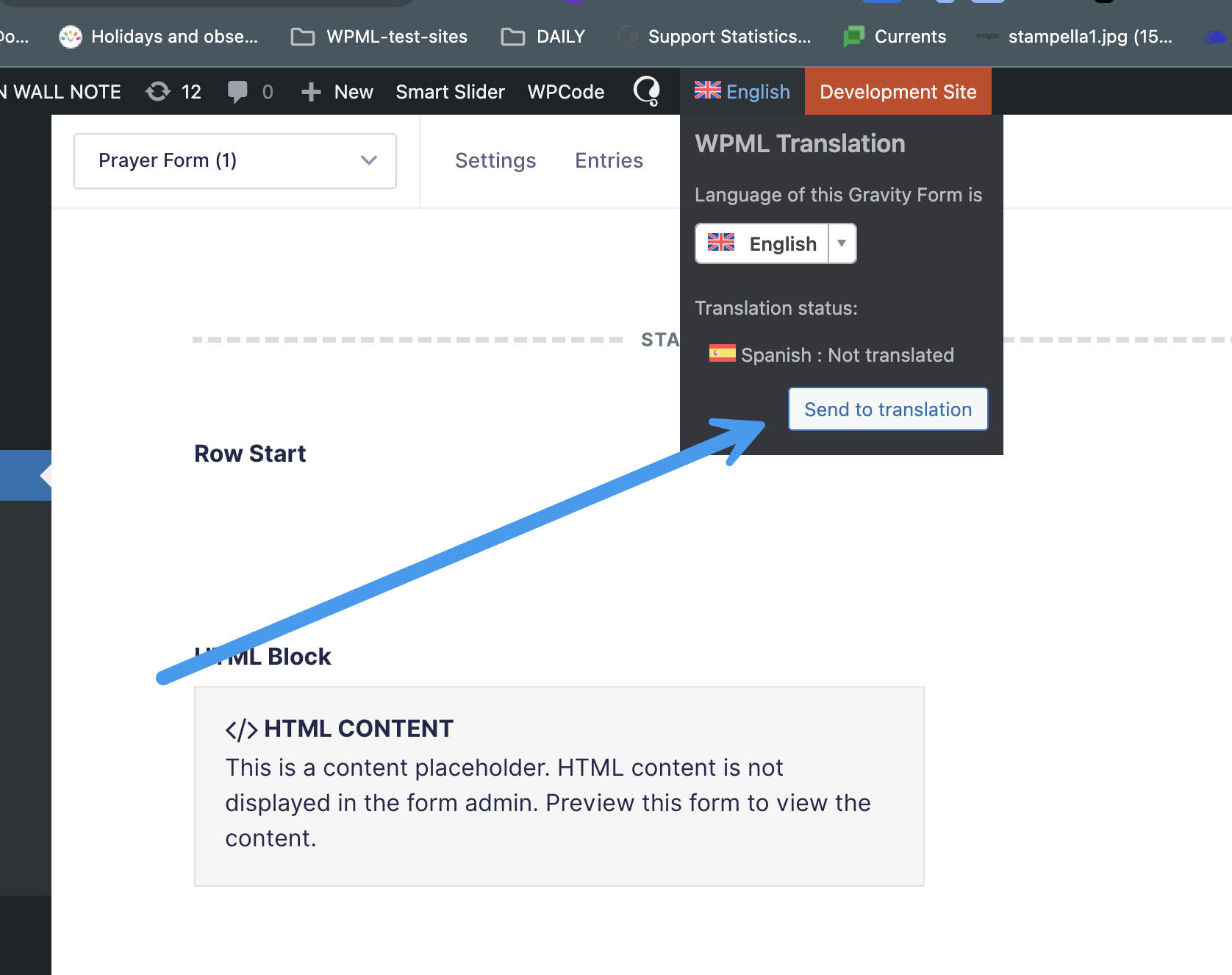Open Smart Slider admin bar menu
Viewport: 1232px width, 975px height.
tap(451, 92)
